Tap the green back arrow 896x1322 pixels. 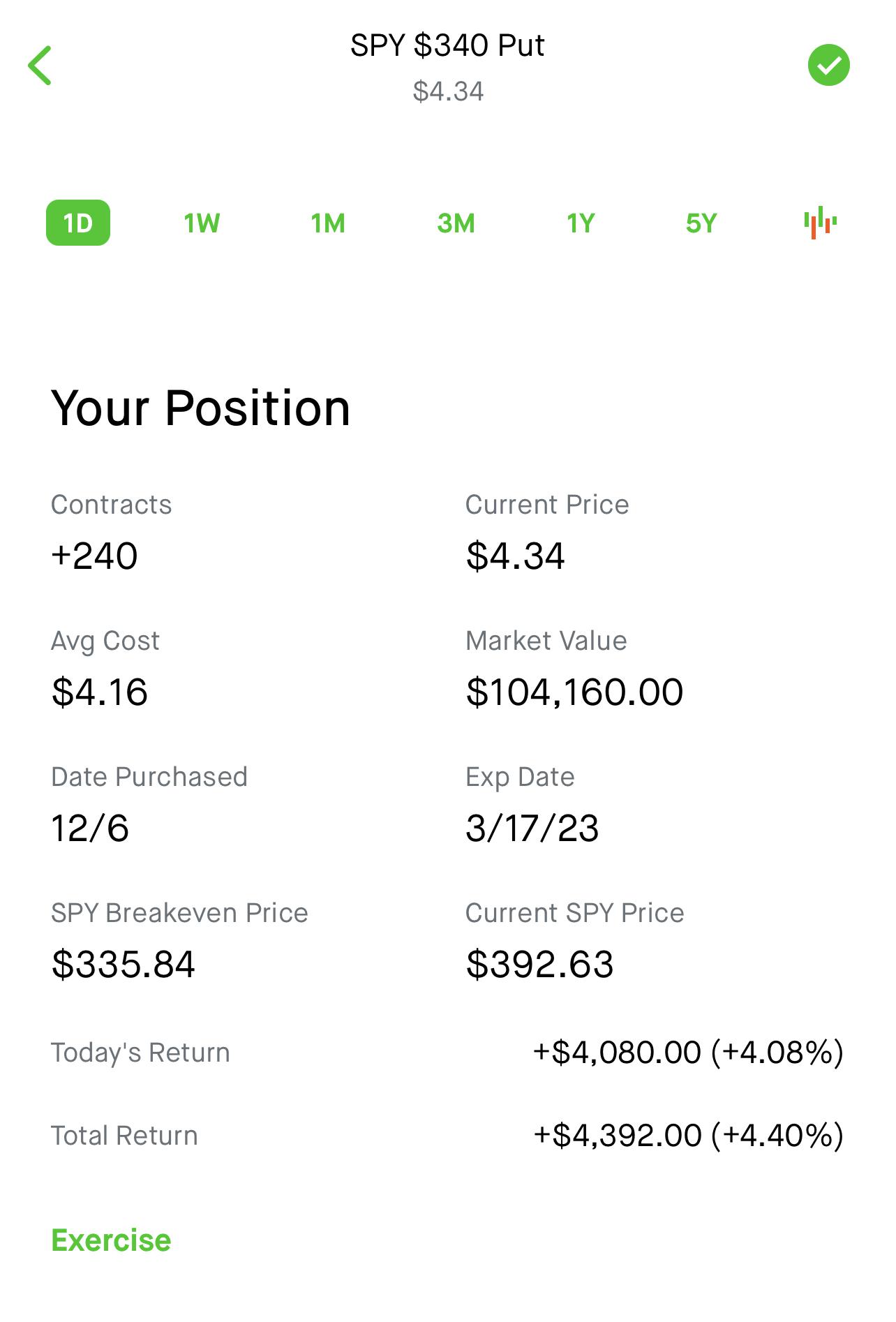[40, 66]
